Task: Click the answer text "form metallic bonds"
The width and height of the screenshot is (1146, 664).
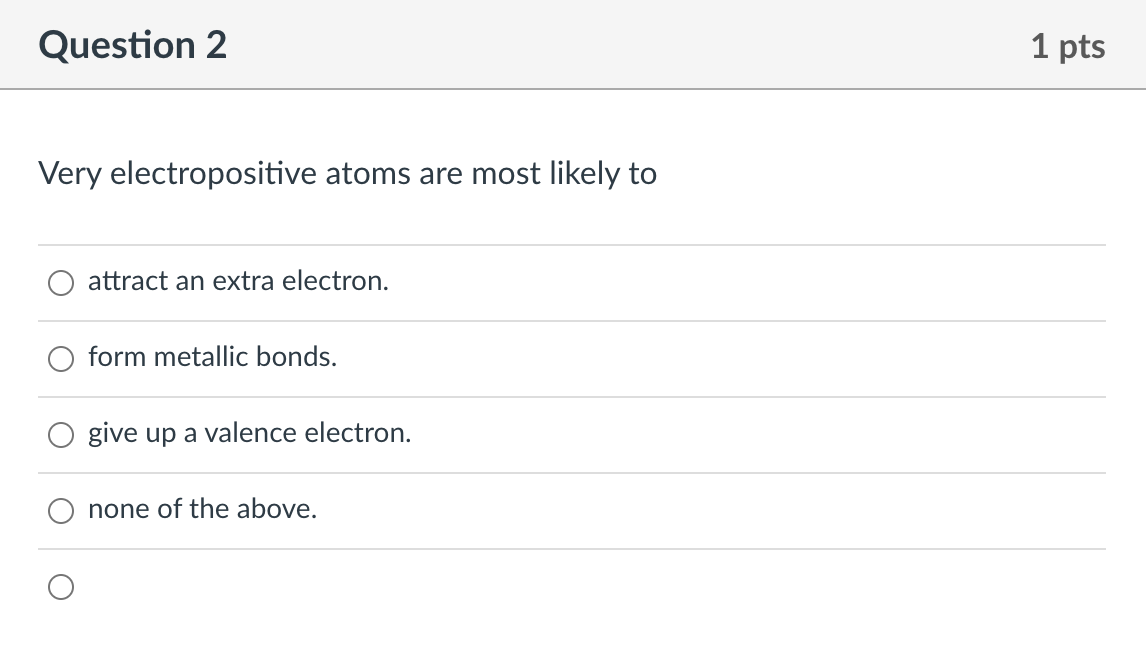Action: 212,357
